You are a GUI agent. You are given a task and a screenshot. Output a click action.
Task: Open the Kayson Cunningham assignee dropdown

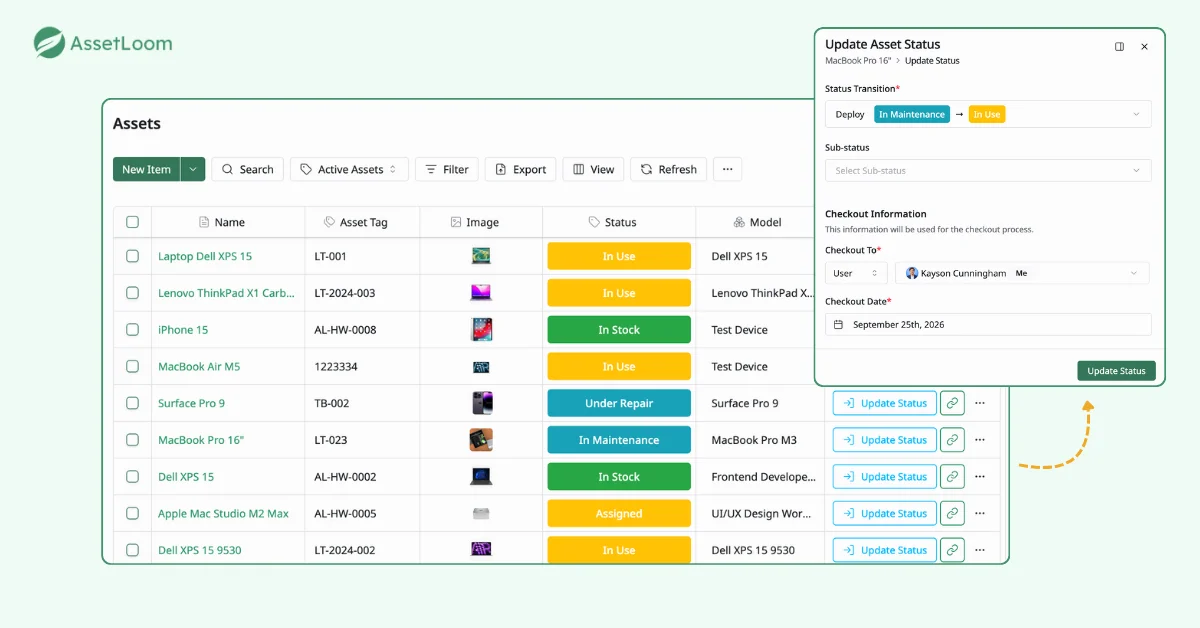point(1022,273)
